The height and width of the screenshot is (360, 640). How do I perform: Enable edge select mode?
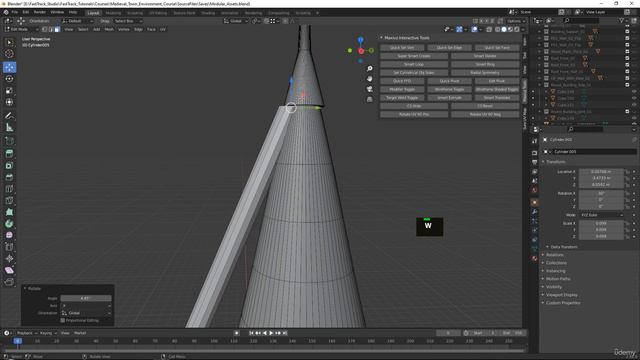[x=51, y=29]
